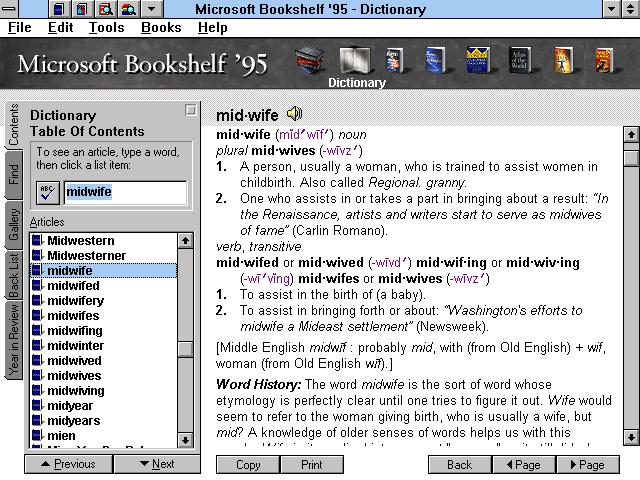Viewport: 640px width, 480px height.
Task: Switch to the Back List tab
Action: click(13, 276)
